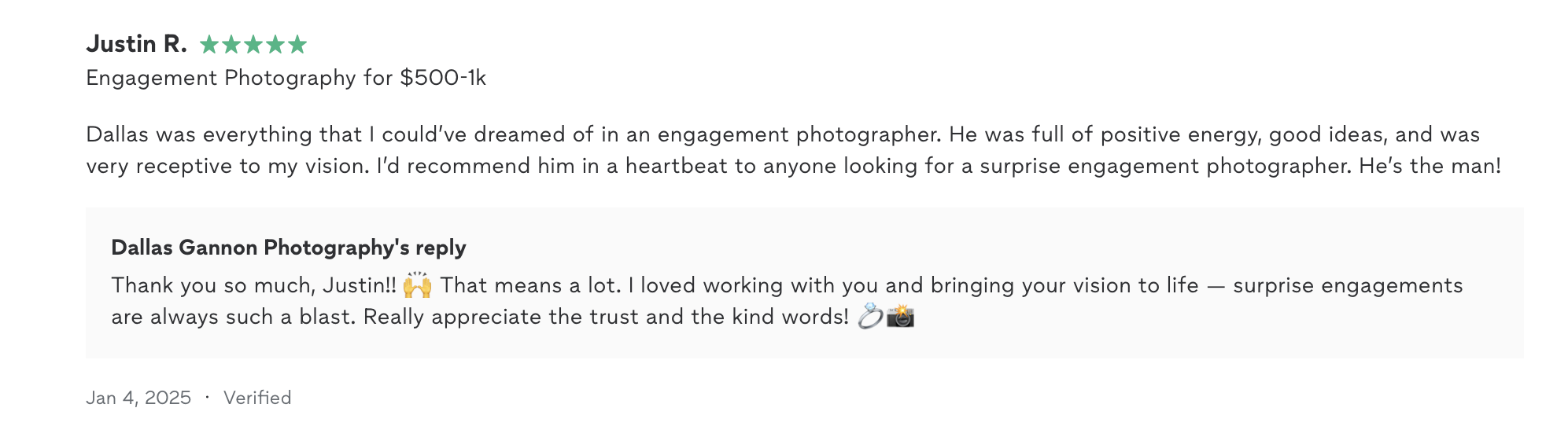
Task: Click the Verified label
Action: [257, 398]
